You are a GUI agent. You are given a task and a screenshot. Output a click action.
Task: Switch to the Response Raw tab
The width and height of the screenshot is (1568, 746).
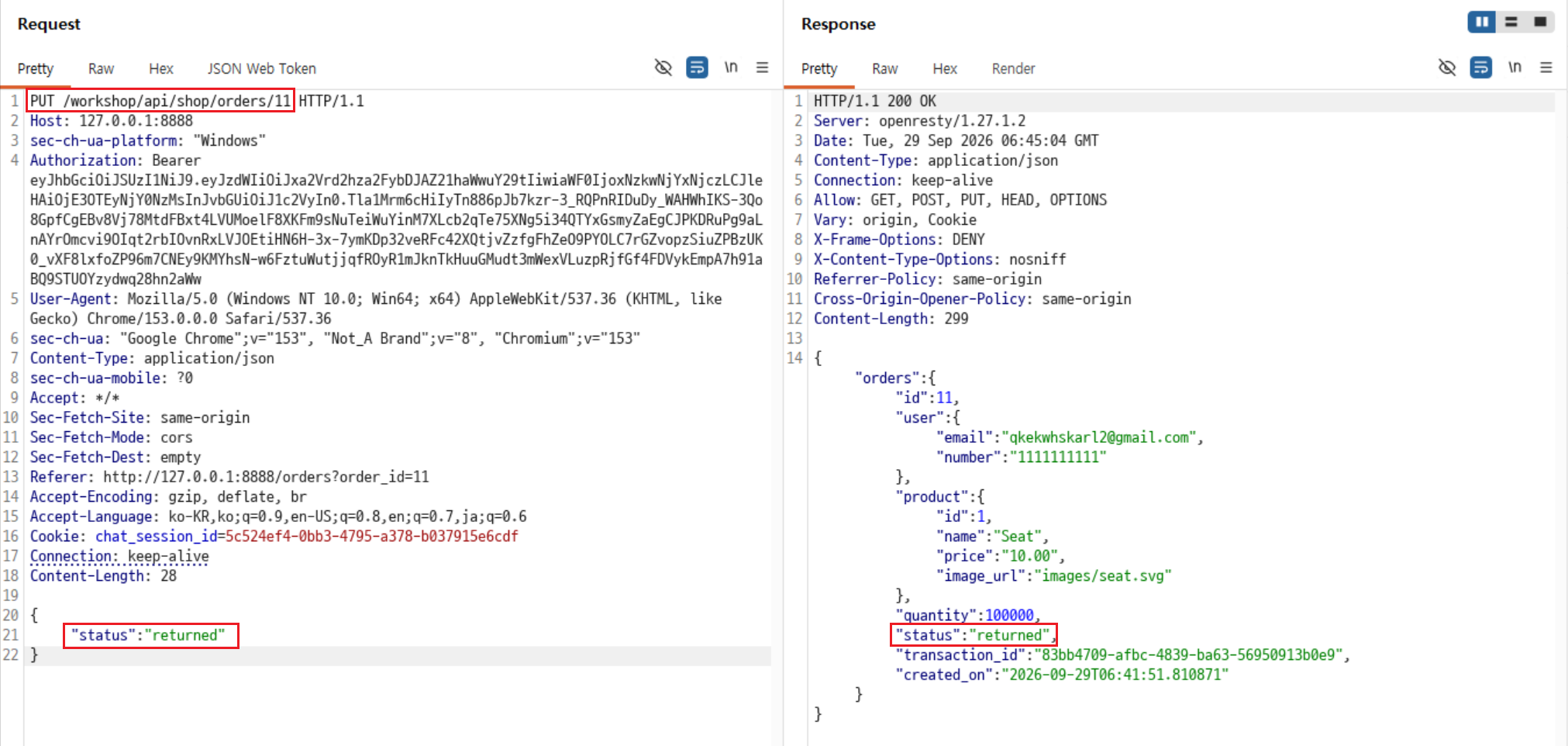click(x=884, y=69)
